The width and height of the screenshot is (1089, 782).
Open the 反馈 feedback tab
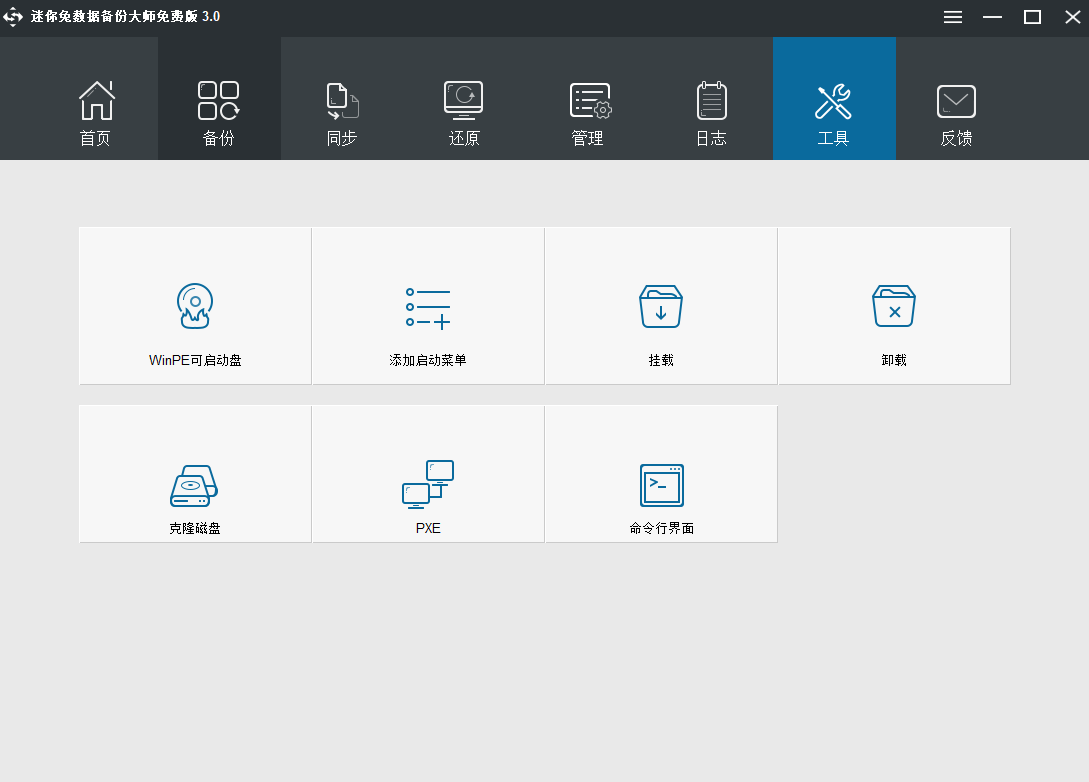click(x=956, y=99)
